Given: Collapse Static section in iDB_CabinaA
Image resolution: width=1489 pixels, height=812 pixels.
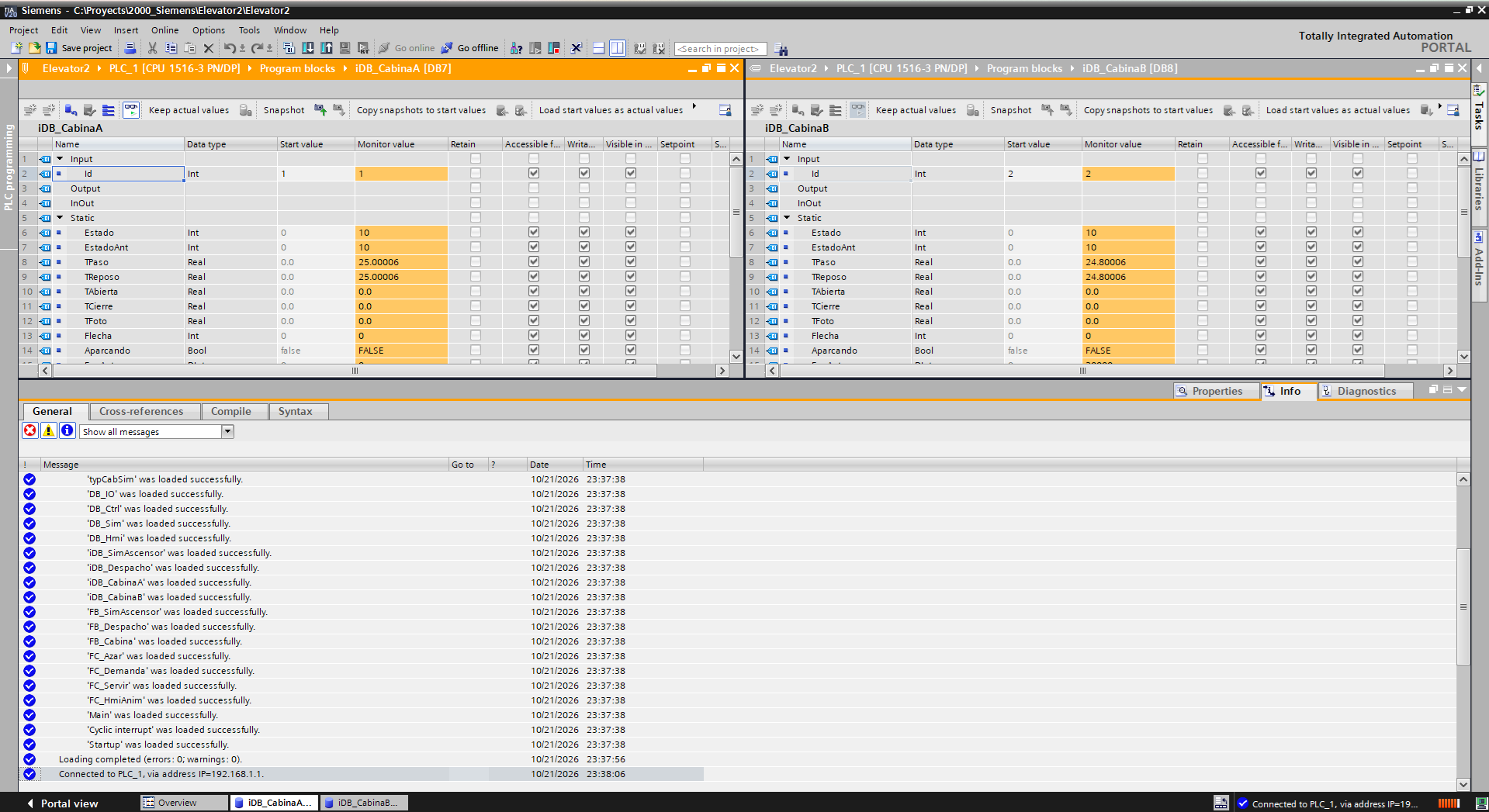Looking at the screenshot, I should [60, 218].
